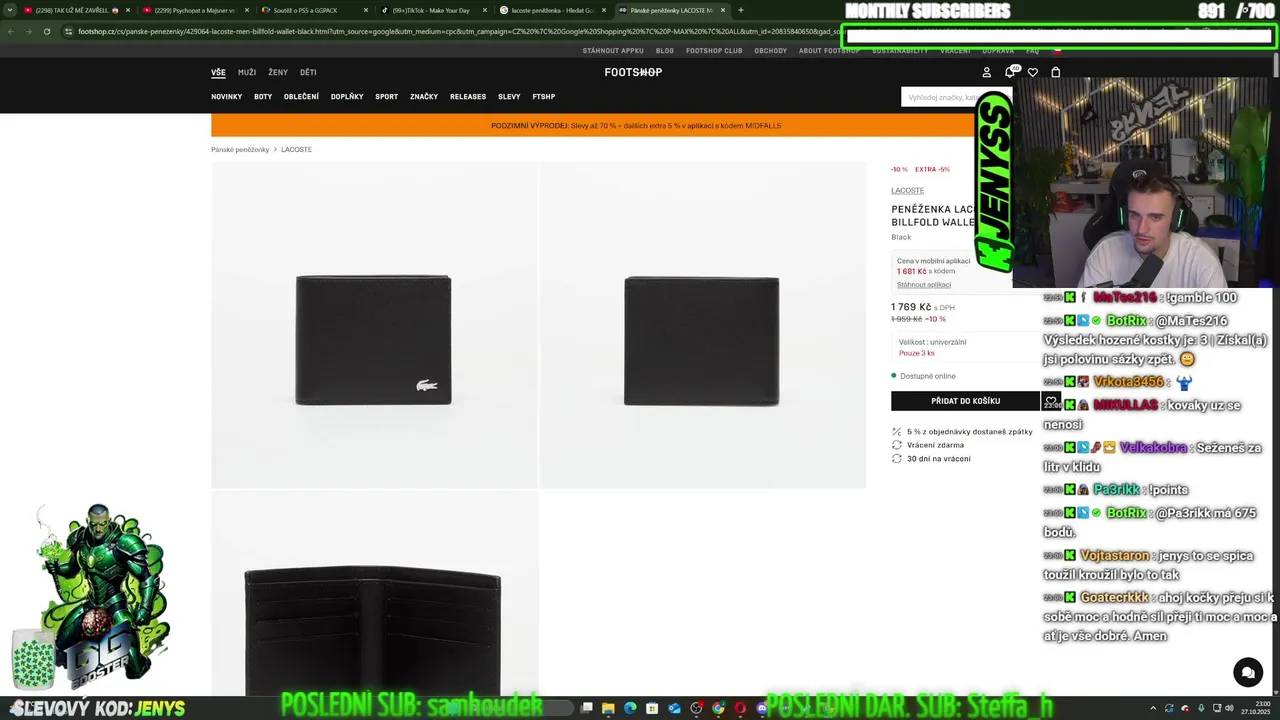Select the MUŽI category
The image size is (1280, 720).
tap(247, 72)
